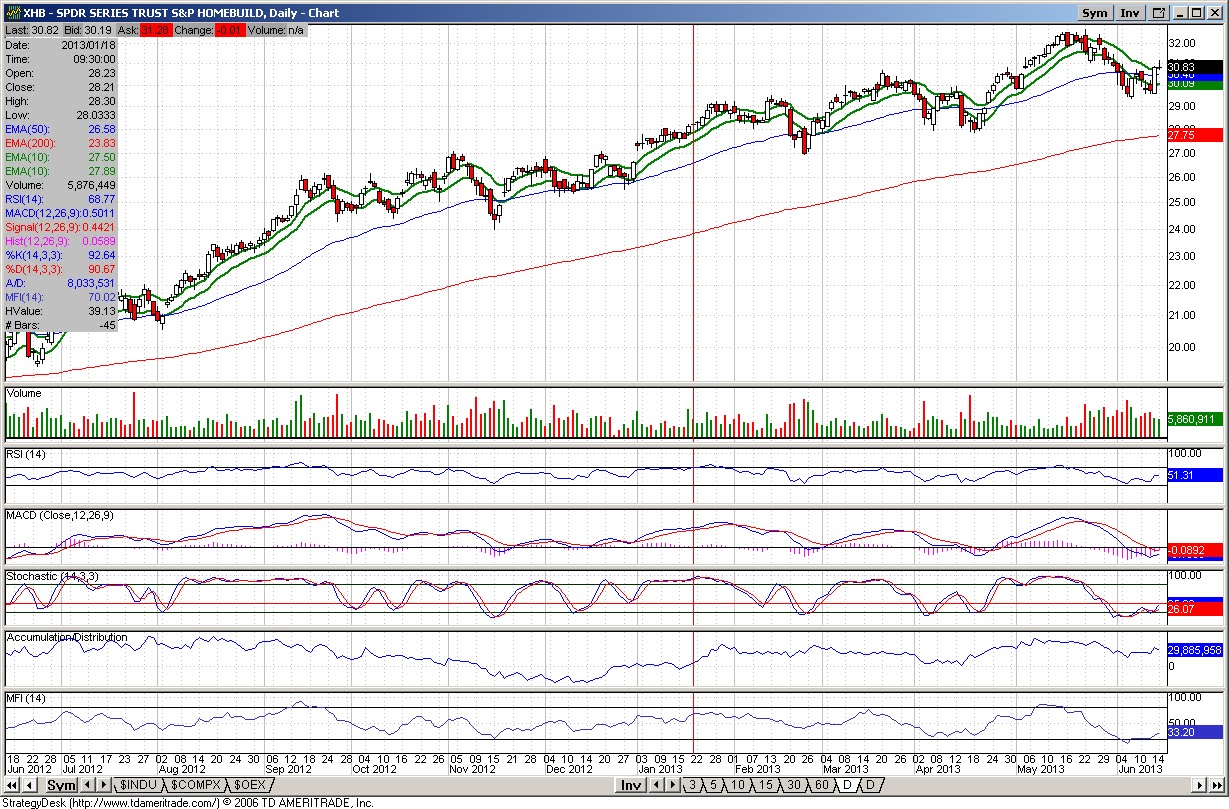The image size is (1229, 809).
Task: Click the Stochastic (14,3,3) panel label
Action: pos(54,577)
